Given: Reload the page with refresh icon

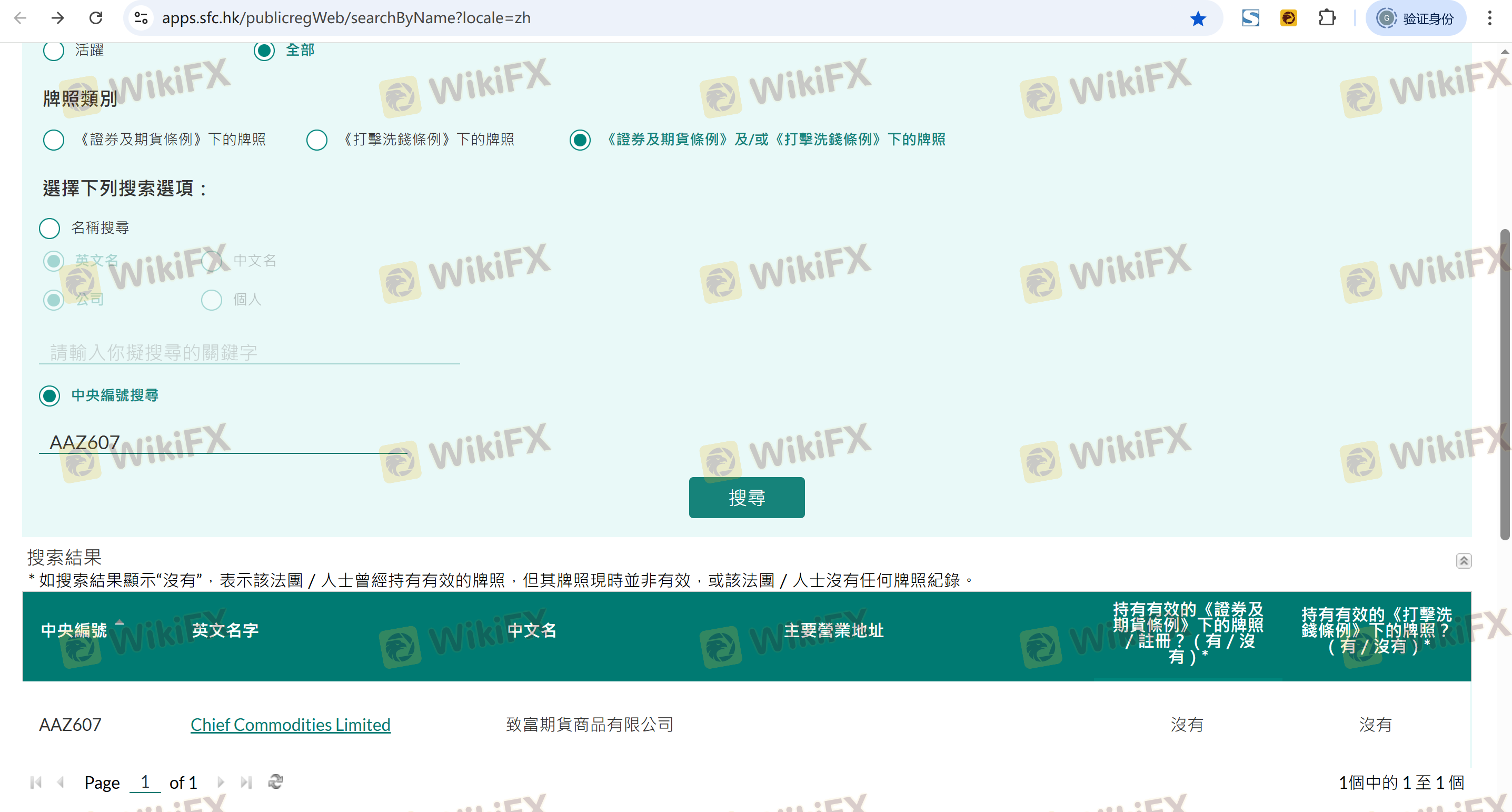Looking at the screenshot, I should click(x=96, y=18).
